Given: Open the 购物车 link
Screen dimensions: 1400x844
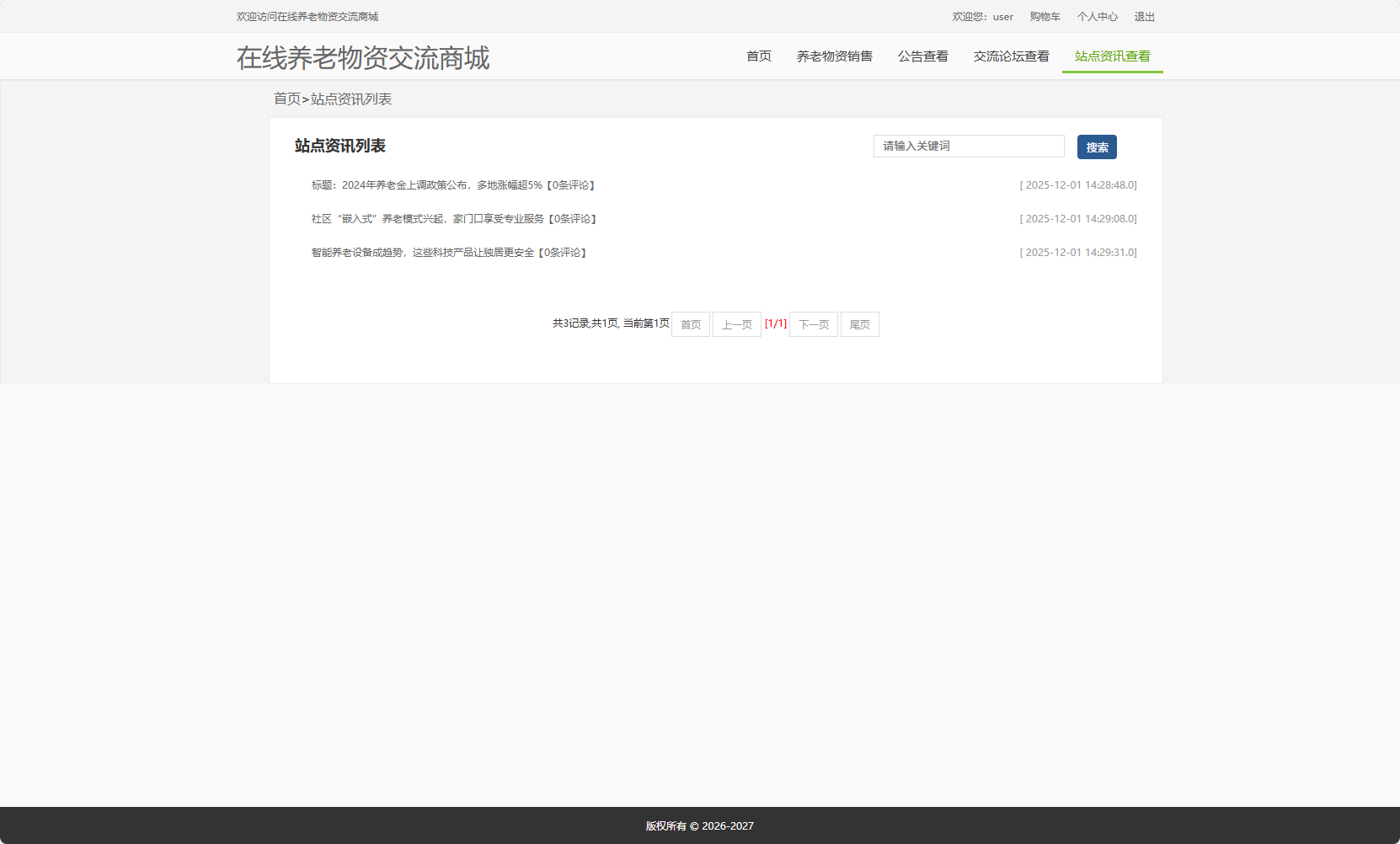Looking at the screenshot, I should point(1045,17).
